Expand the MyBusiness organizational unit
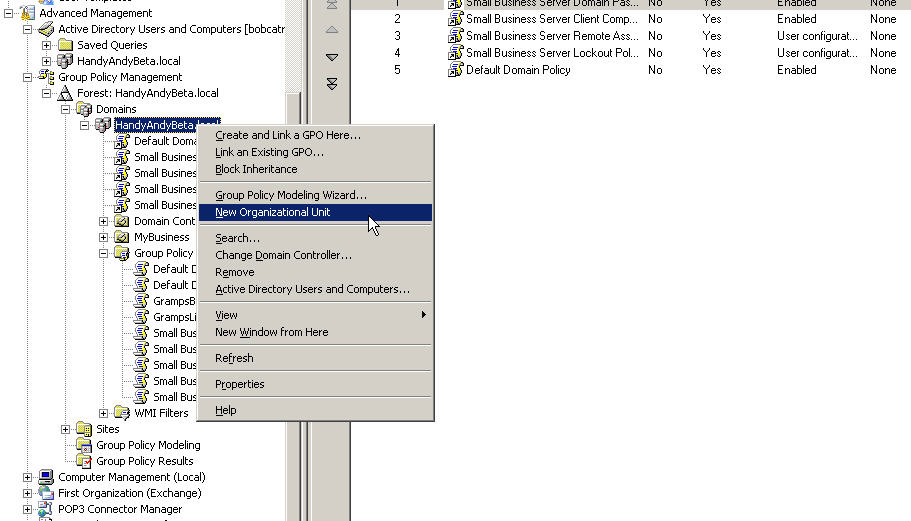911x521 pixels. [103, 237]
